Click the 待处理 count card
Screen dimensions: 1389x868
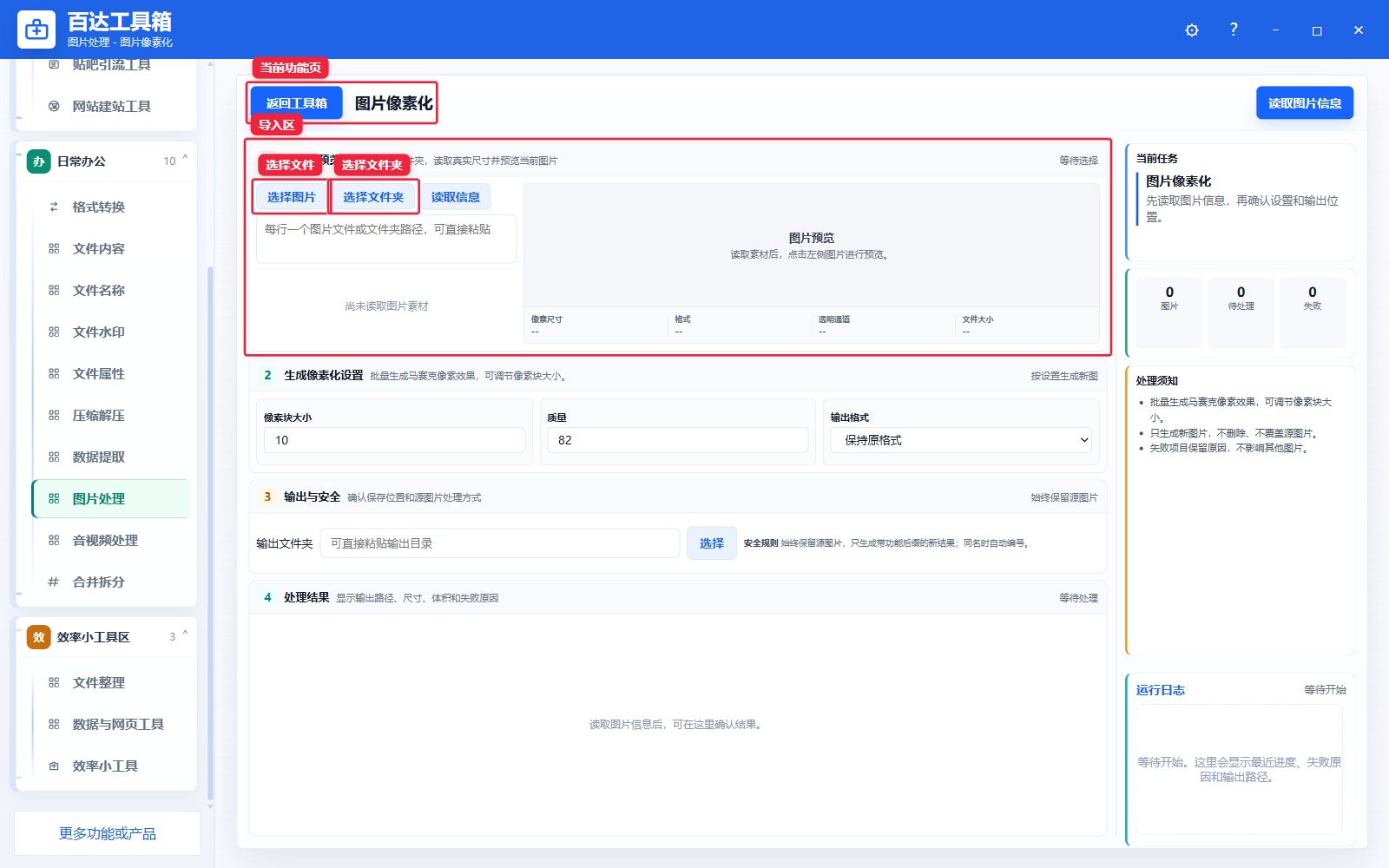(x=1241, y=312)
